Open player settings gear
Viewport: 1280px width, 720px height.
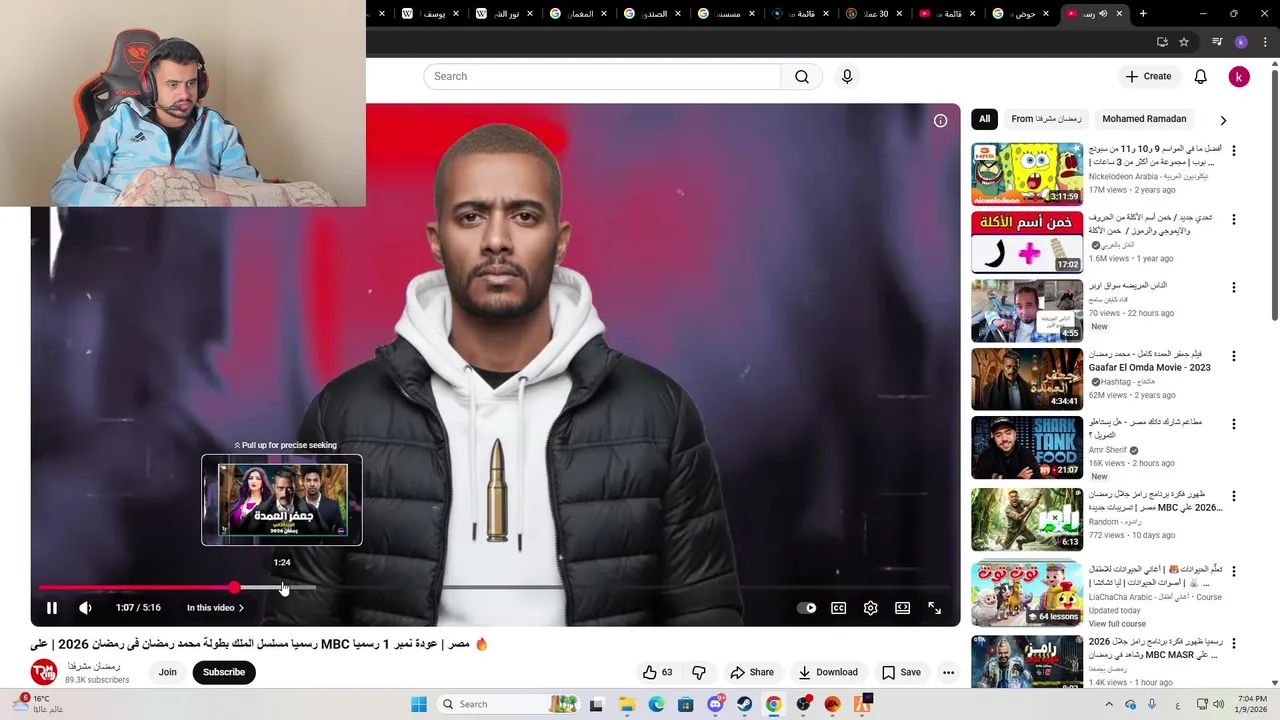pos(871,608)
